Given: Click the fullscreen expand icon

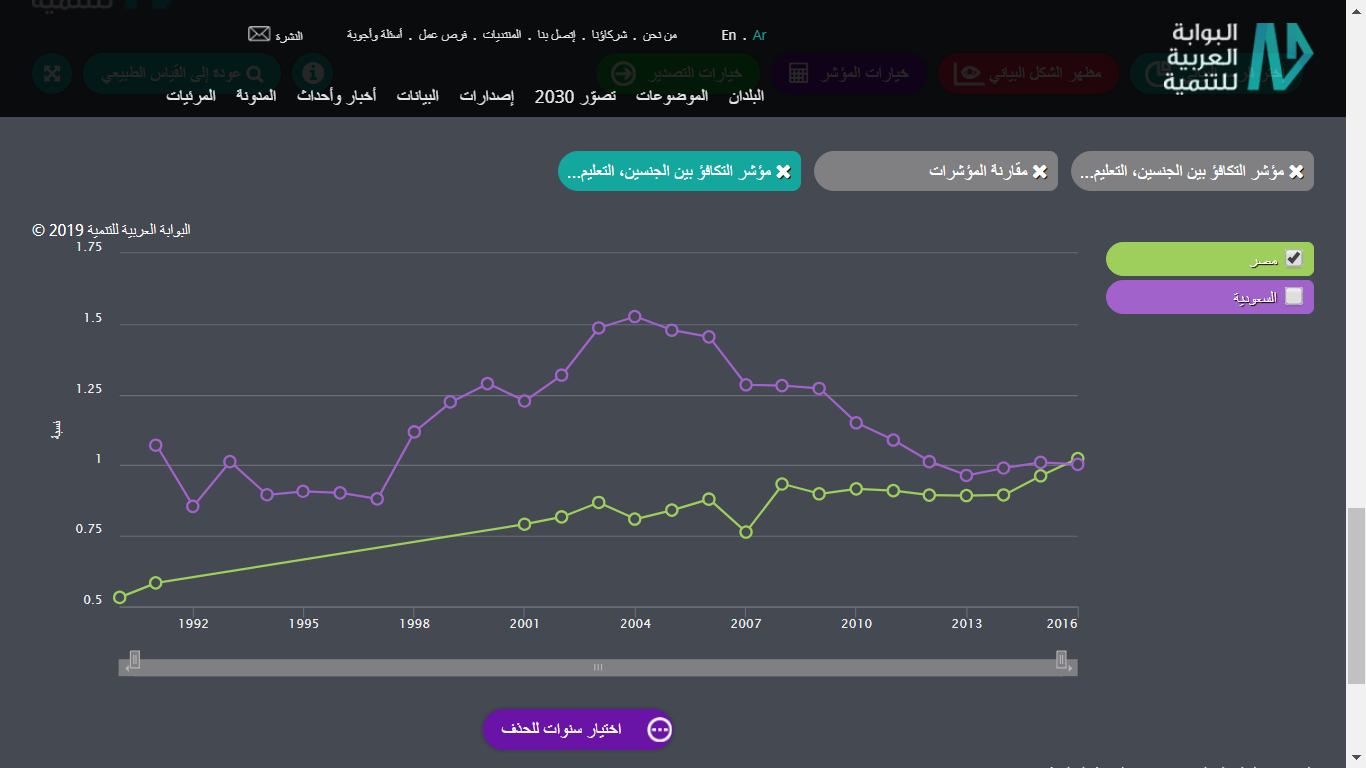Looking at the screenshot, I should (x=52, y=73).
